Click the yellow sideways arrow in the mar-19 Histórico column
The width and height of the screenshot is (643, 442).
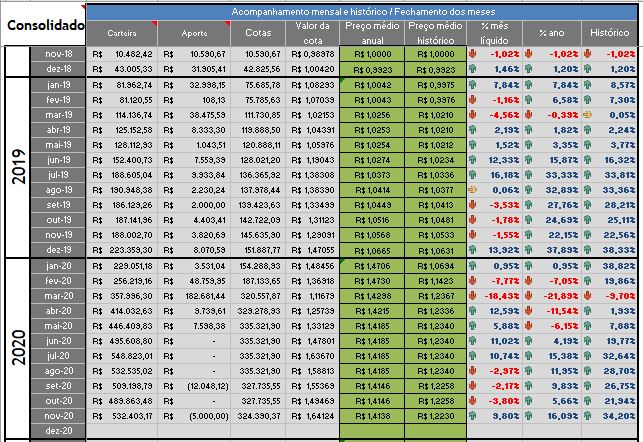point(587,115)
